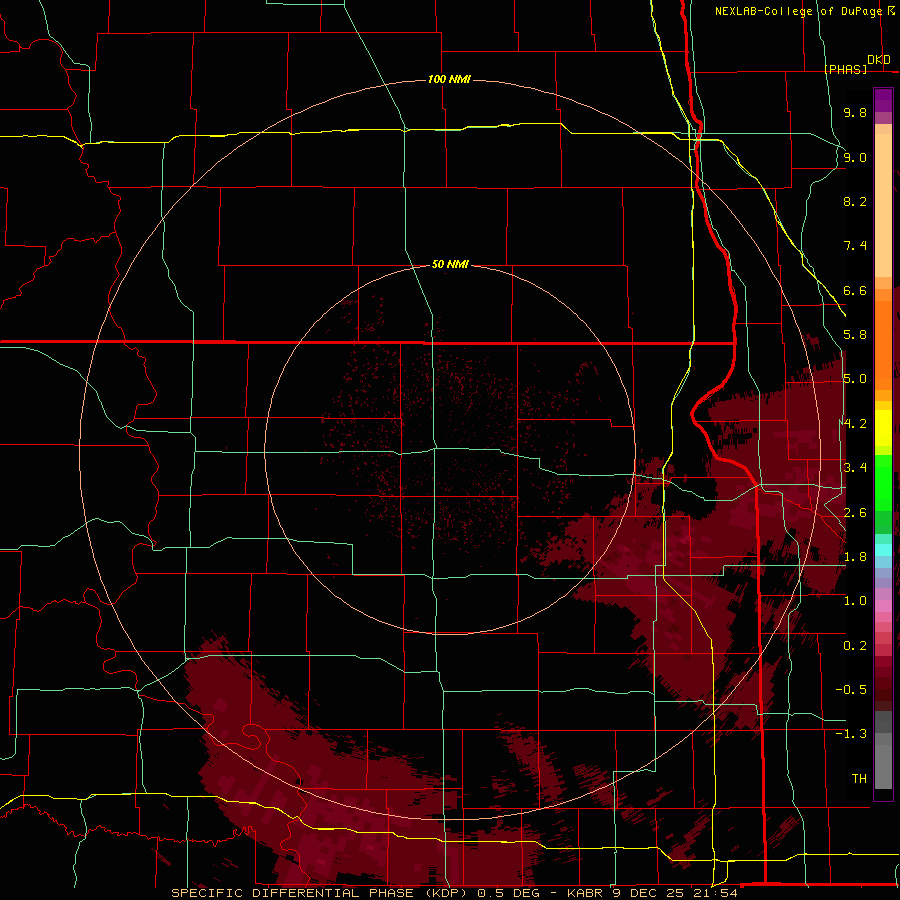Click the 50 NMI range ring label
900x900 pixels.
click(x=450, y=264)
